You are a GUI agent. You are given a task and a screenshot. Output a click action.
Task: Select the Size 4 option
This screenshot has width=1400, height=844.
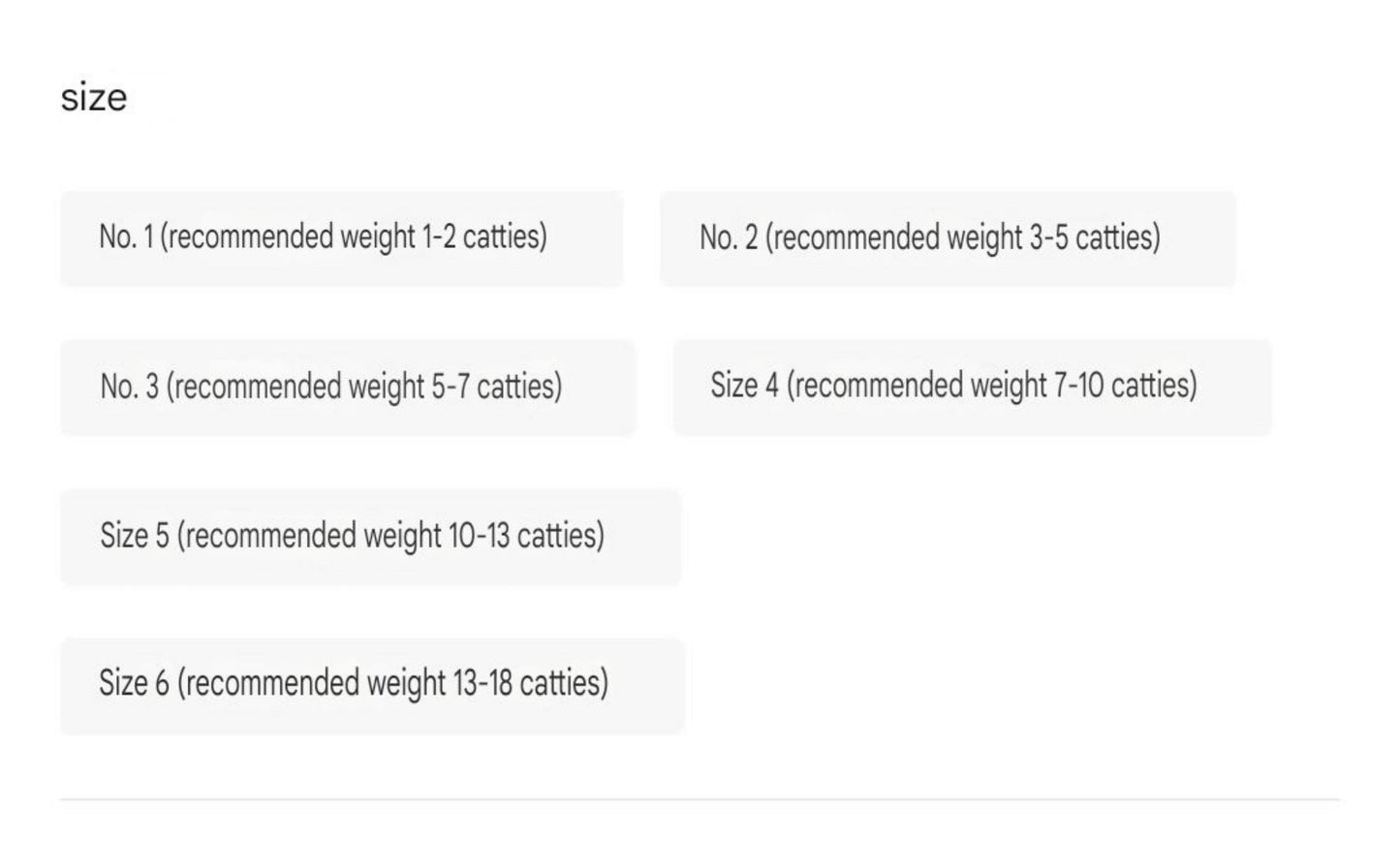[972, 387]
